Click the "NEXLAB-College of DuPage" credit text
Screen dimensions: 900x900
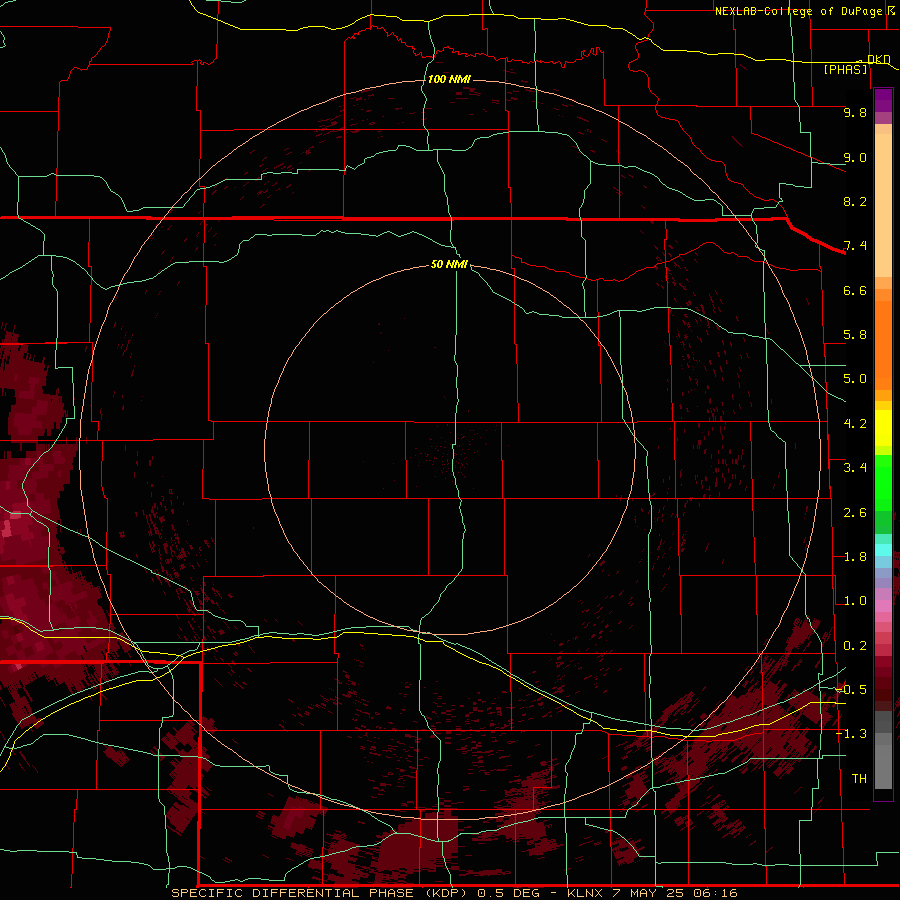coord(798,11)
